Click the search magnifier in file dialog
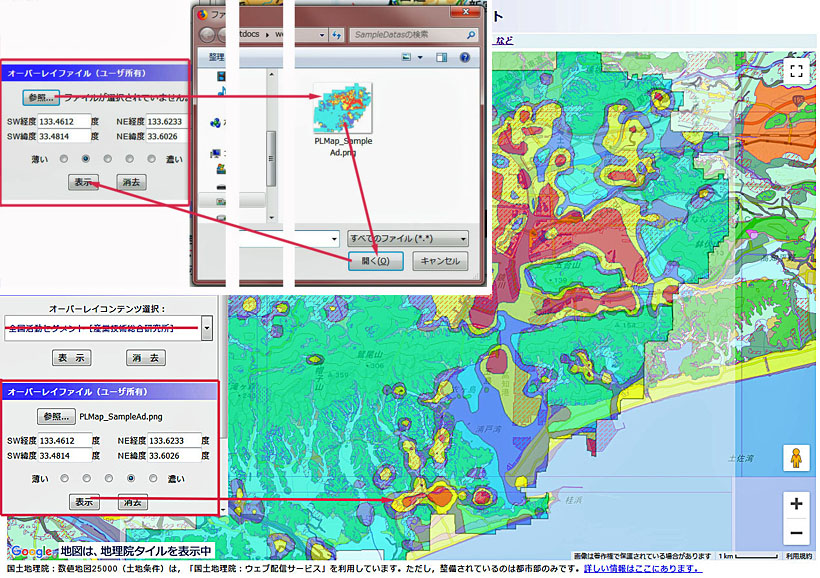 pyautogui.click(x=469, y=34)
